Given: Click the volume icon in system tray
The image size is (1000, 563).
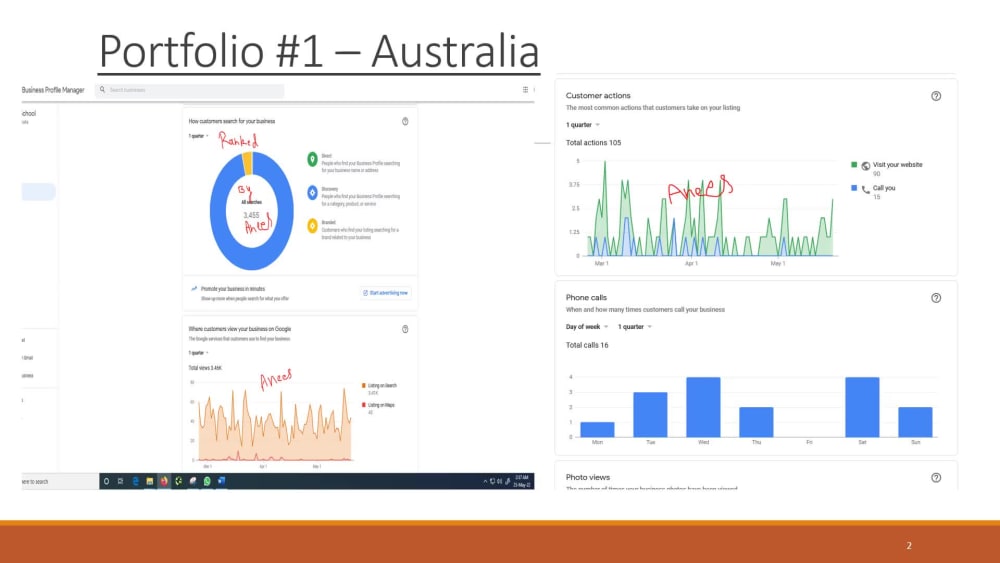Looking at the screenshot, I should 499,481.
